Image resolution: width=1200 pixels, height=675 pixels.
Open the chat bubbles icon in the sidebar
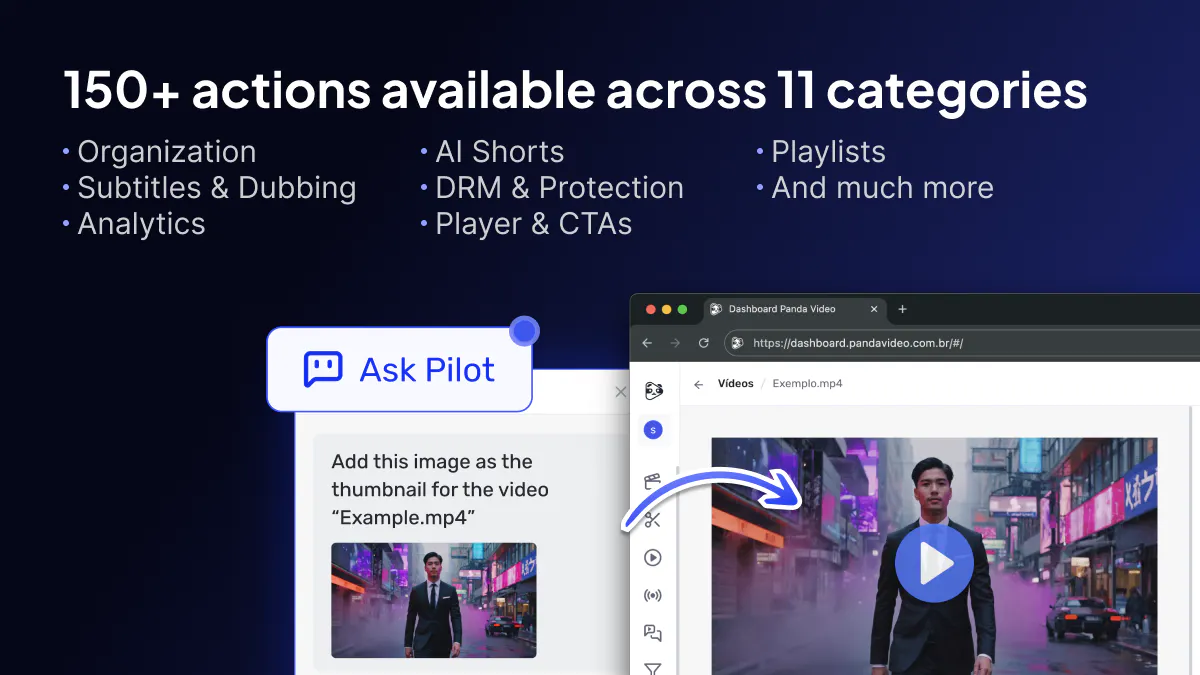653,632
